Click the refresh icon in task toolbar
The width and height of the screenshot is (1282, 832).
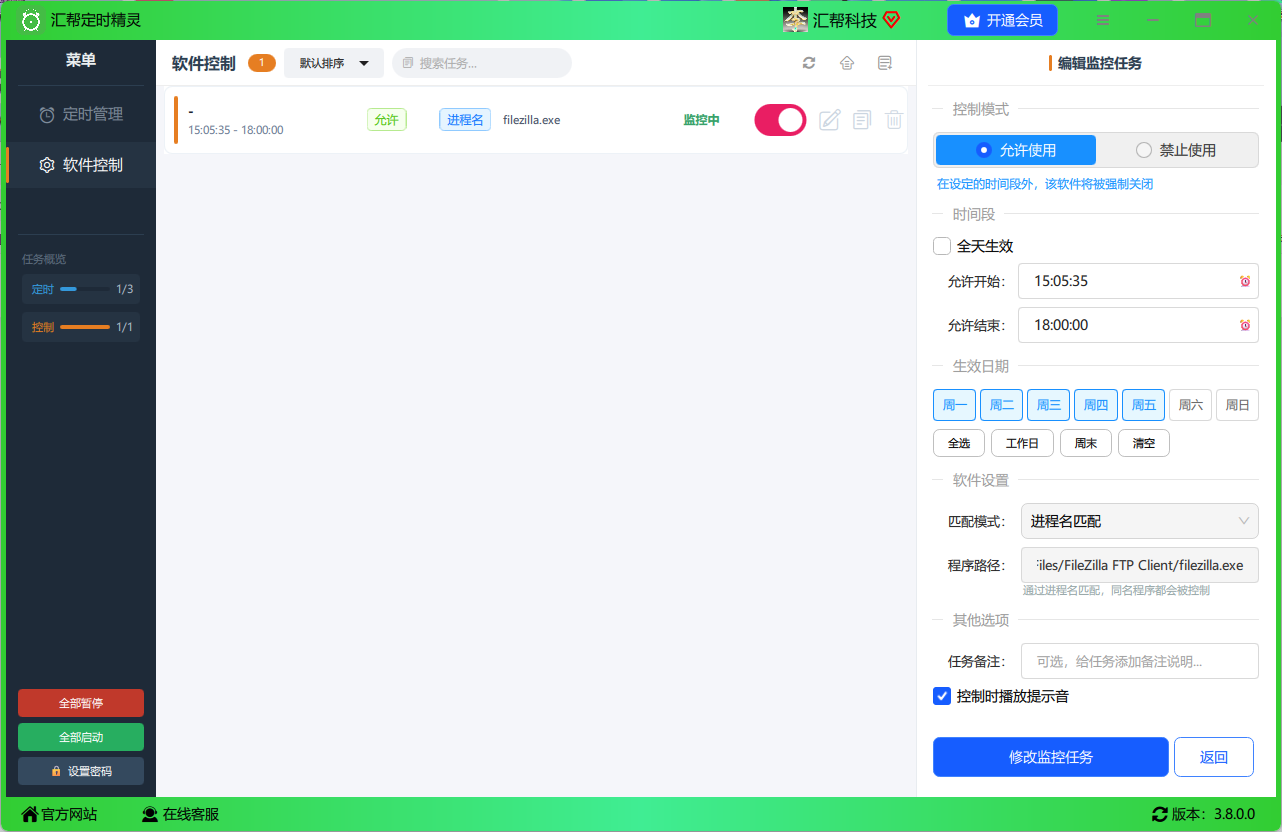click(809, 63)
